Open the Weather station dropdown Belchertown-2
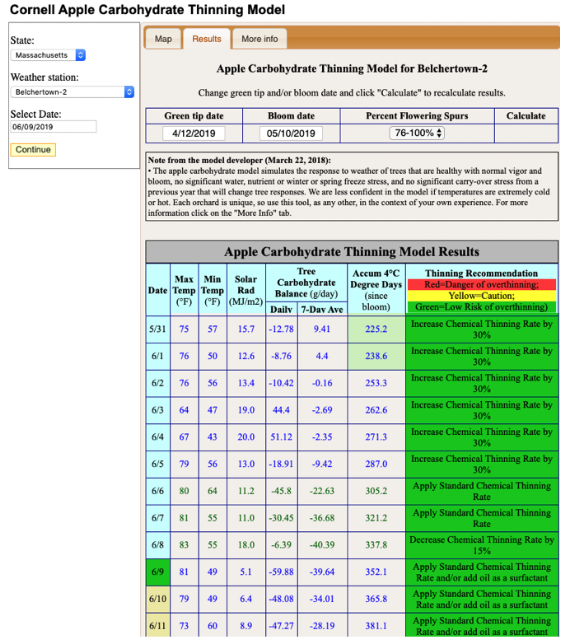Image resolution: width=561 pixels, height=640 pixels. coord(72,92)
